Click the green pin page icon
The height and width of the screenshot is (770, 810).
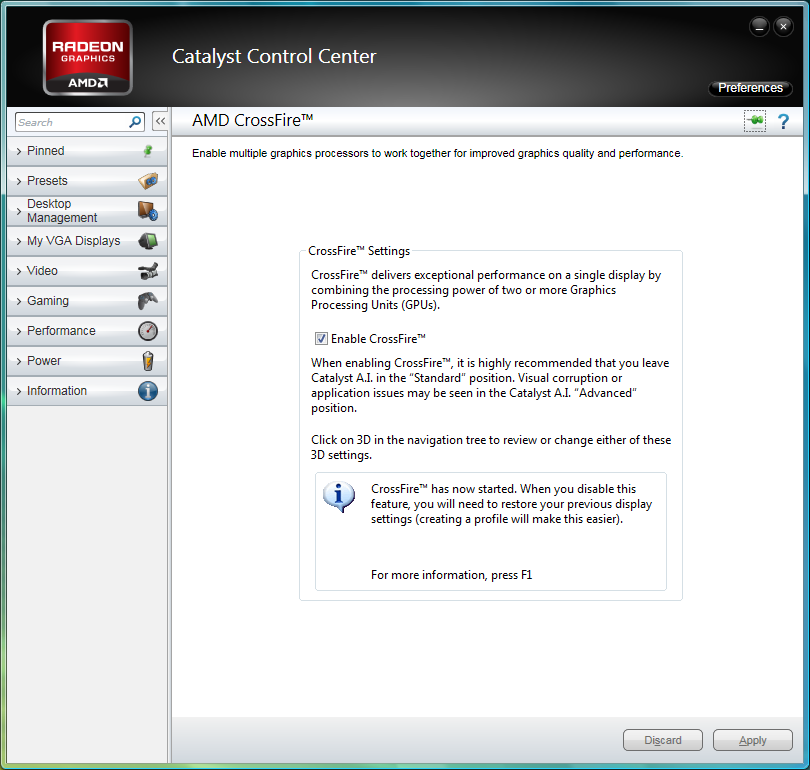point(755,121)
